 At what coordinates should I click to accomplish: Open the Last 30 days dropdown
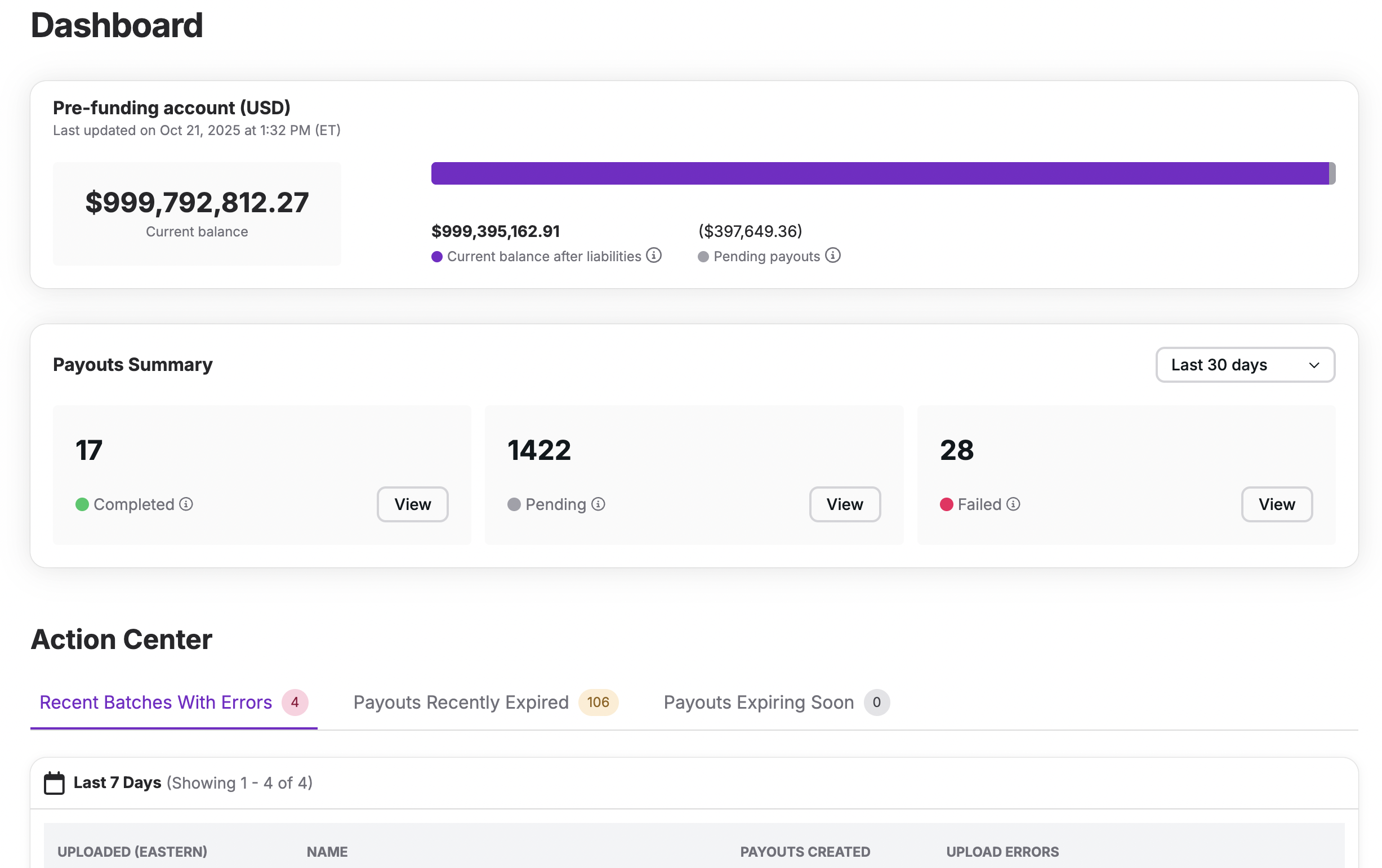click(x=1244, y=365)
